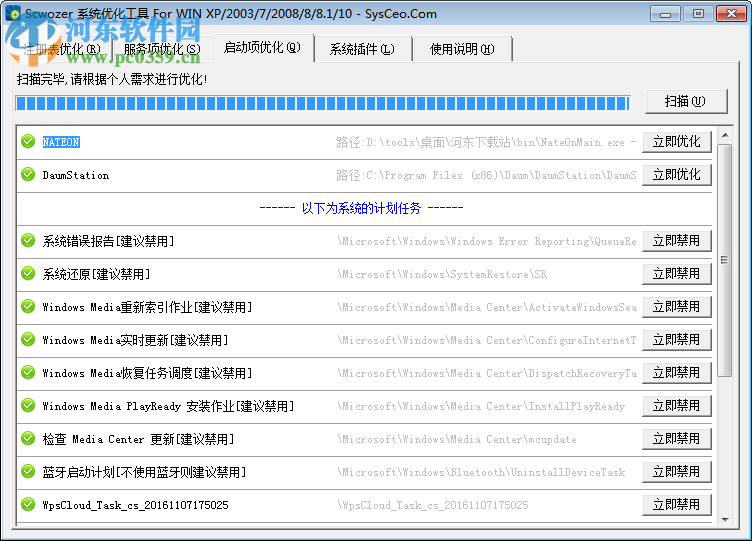Select the highlighted NATEON entry name
Screen dimensions: 752x541
pos(61,142)
